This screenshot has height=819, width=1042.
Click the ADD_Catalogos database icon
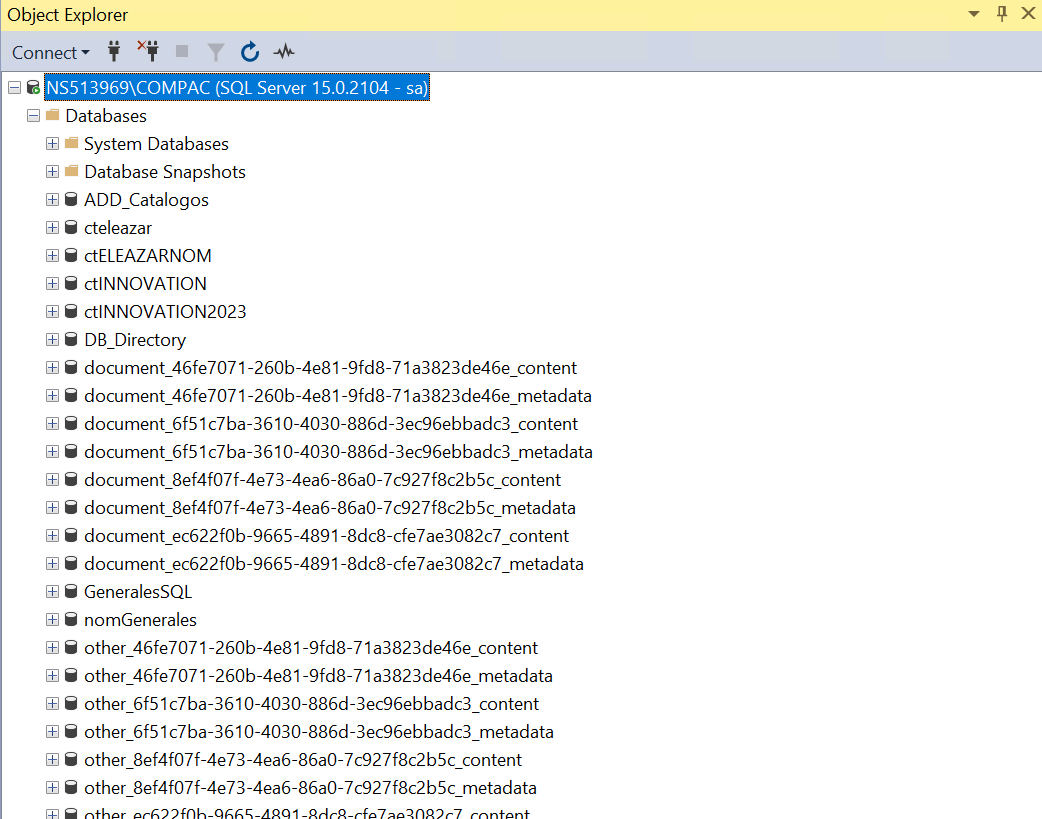click(x=71, y=199)
